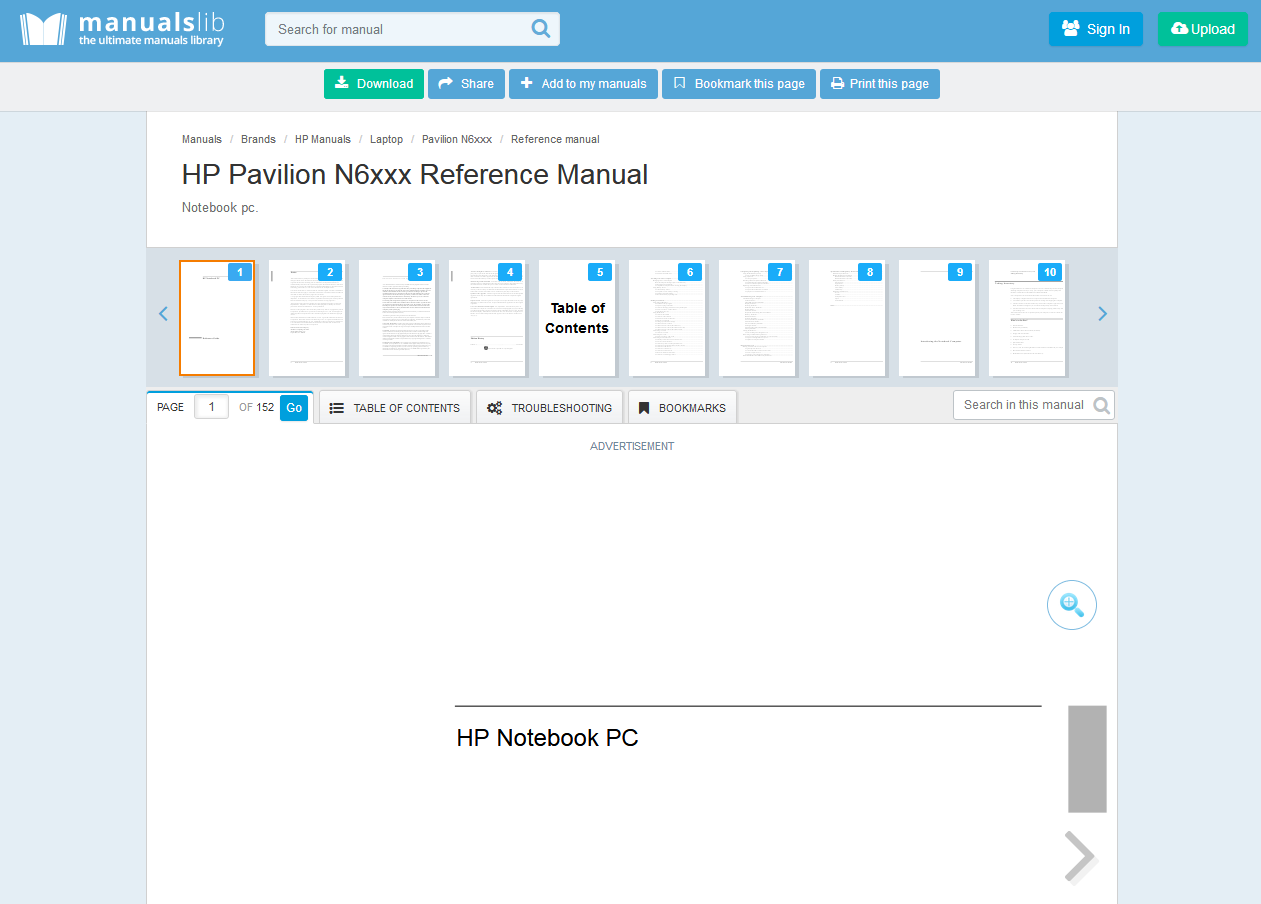Click the round zoom magnifier button
This screenshot has width=1261, height=904.
pos(1072,605)
